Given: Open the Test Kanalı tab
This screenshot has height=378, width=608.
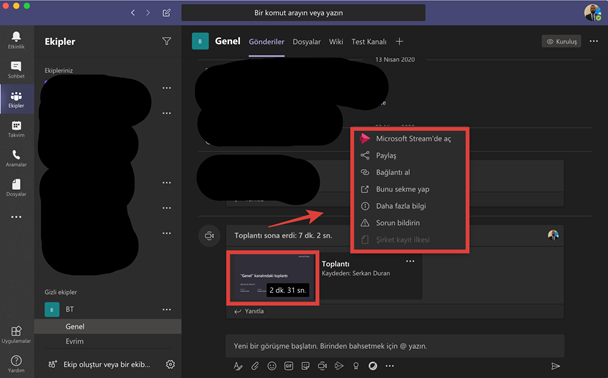Looking at the screenshot, I should click(369, 41).
